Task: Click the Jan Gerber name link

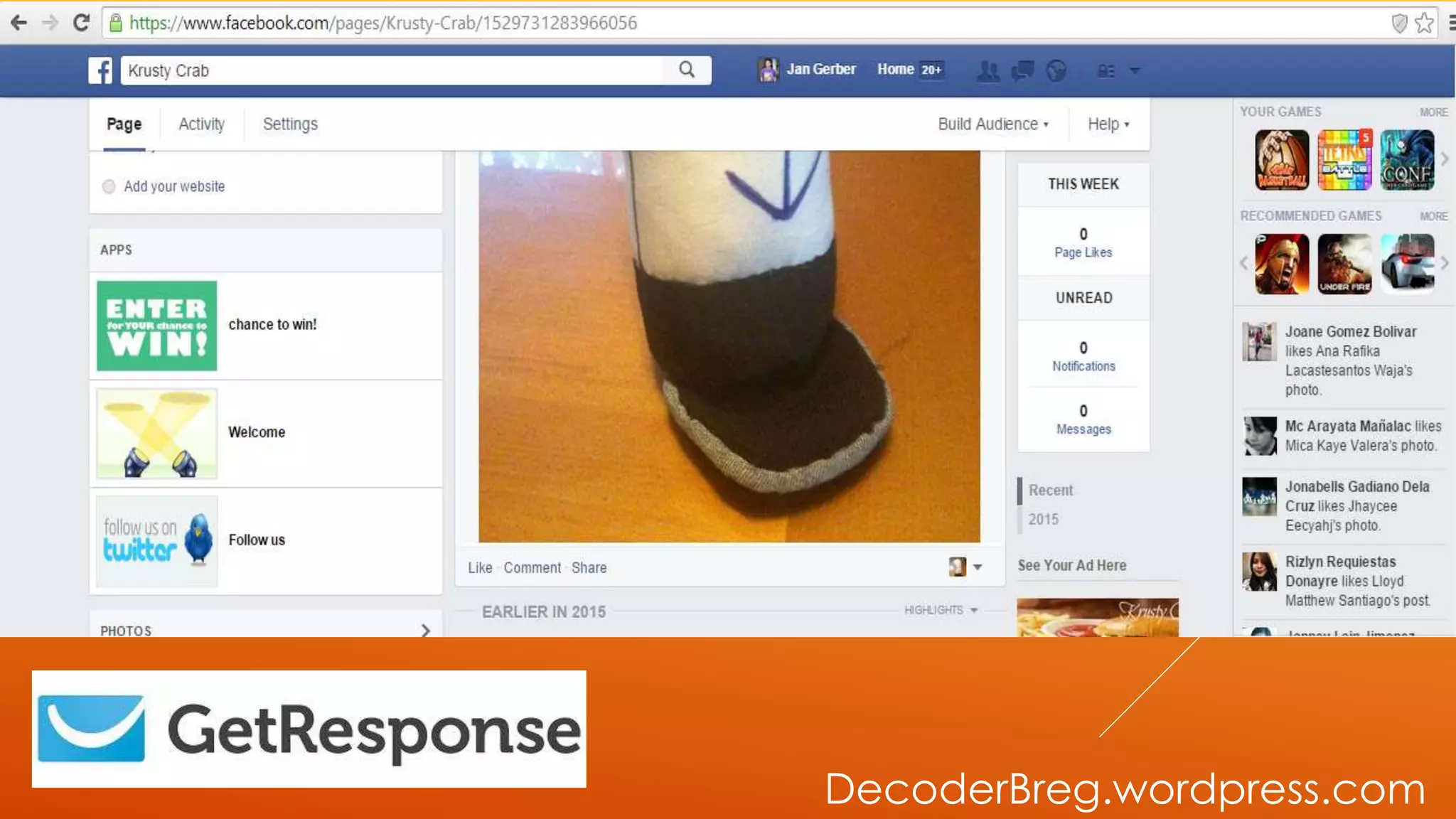Action: 821,69
